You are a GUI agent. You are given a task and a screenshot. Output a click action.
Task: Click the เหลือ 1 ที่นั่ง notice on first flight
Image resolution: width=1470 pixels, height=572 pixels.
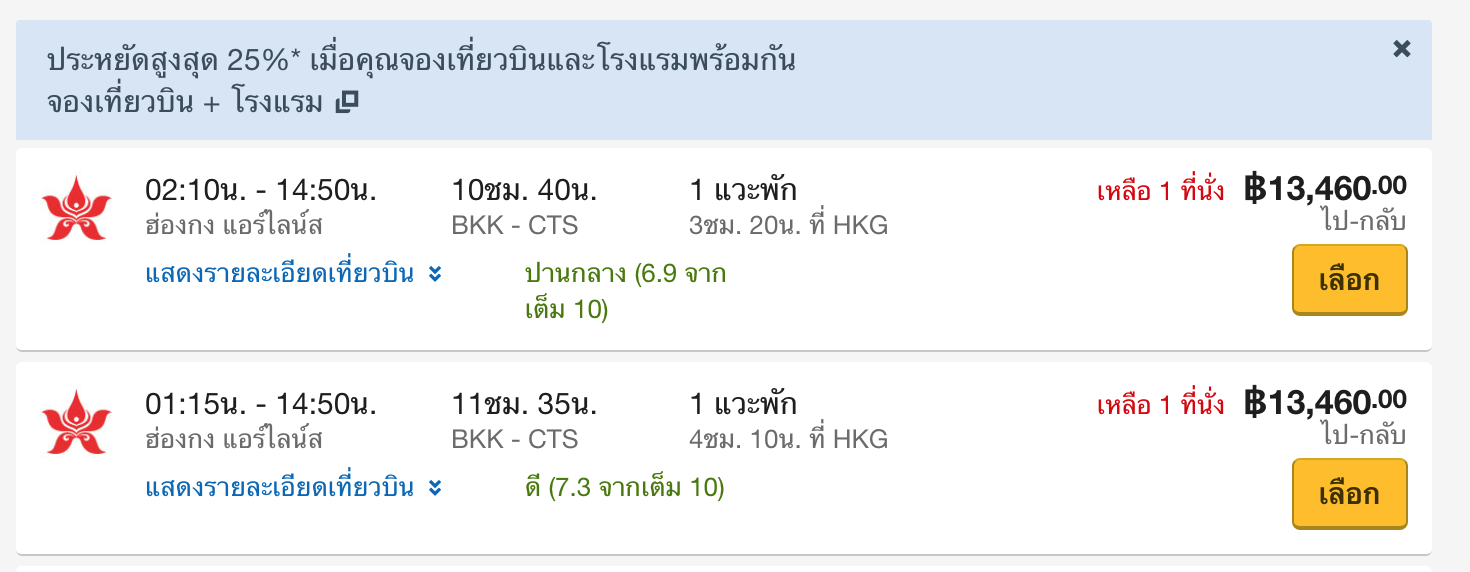[1161, 191]
